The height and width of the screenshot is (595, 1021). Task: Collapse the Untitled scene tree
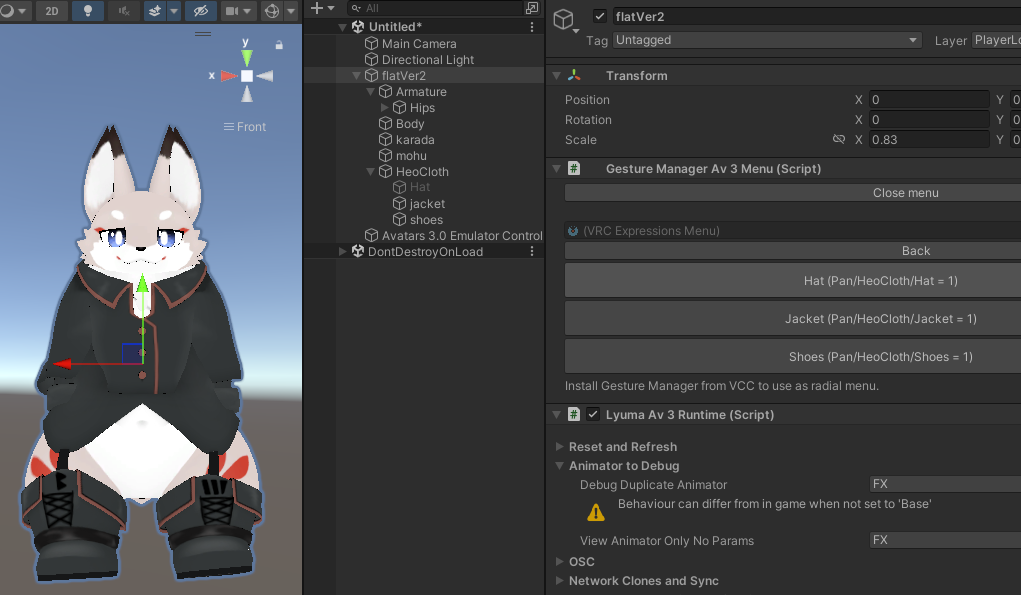coord(343,27)
